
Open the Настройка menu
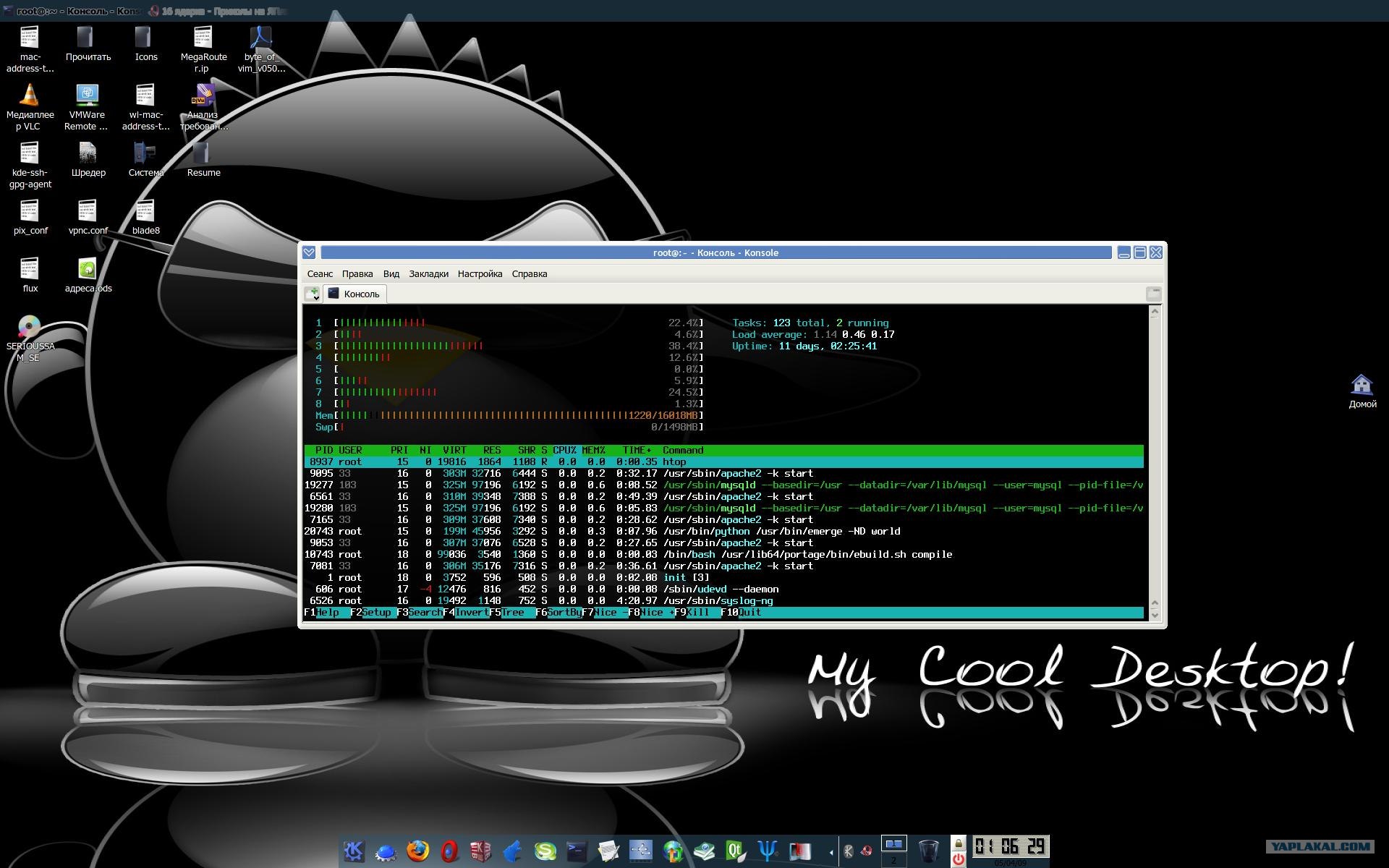coord(480,274)
